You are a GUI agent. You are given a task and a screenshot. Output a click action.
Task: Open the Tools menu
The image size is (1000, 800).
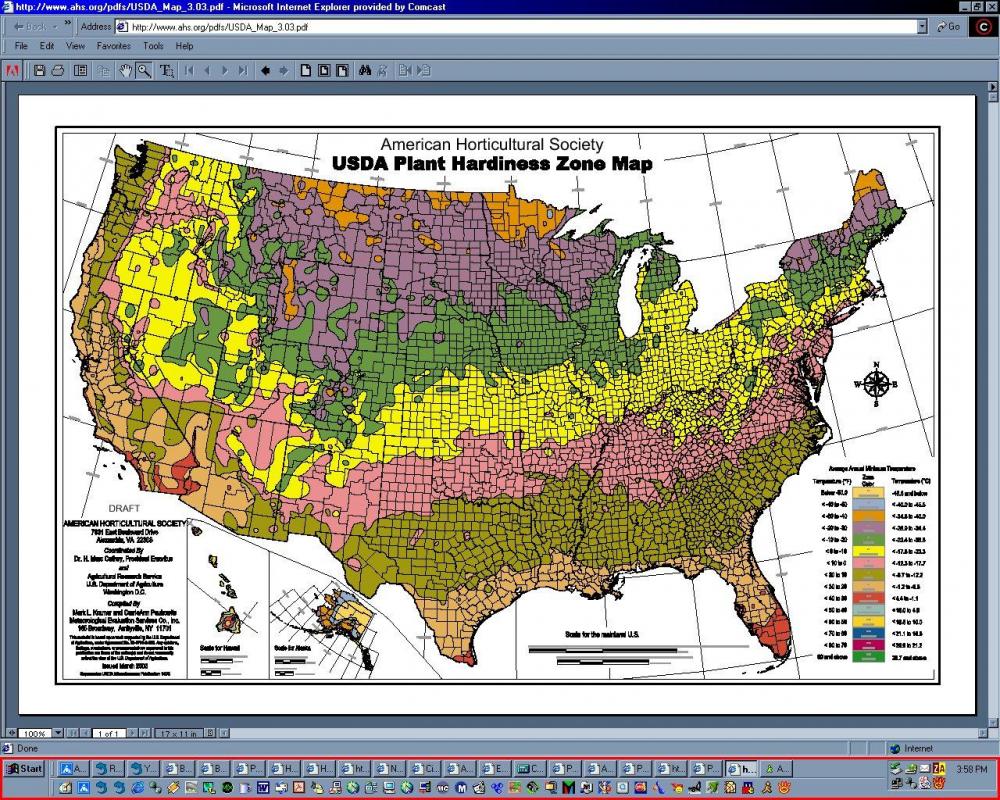(153, 46)
